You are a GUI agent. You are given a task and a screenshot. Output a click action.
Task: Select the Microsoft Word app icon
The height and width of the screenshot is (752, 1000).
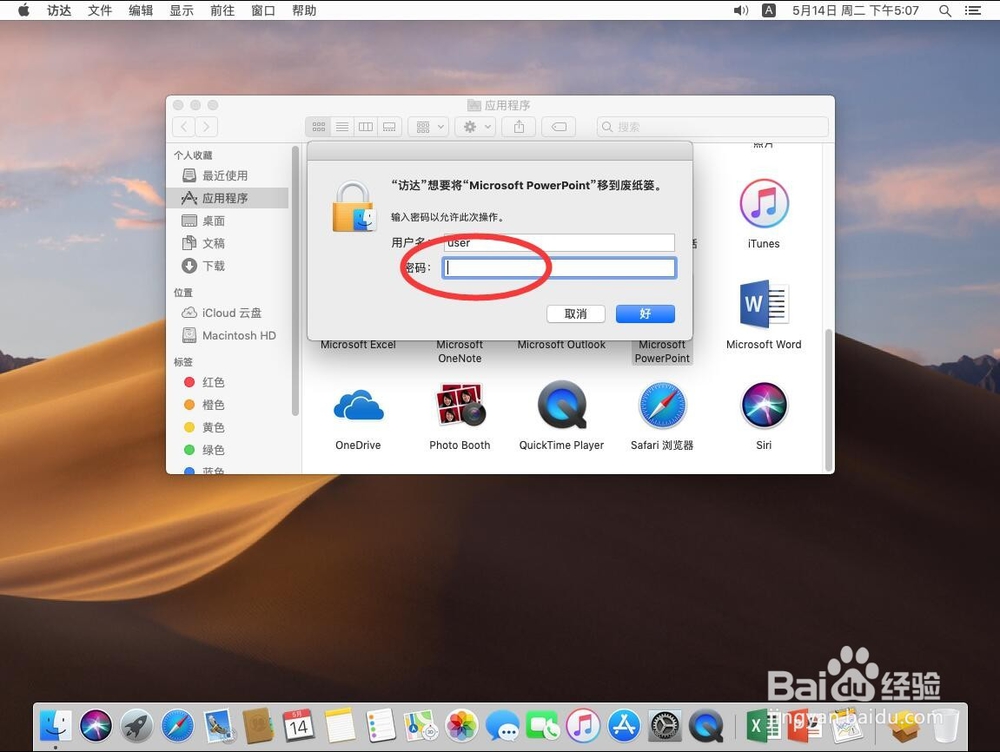tap(763, 304)
